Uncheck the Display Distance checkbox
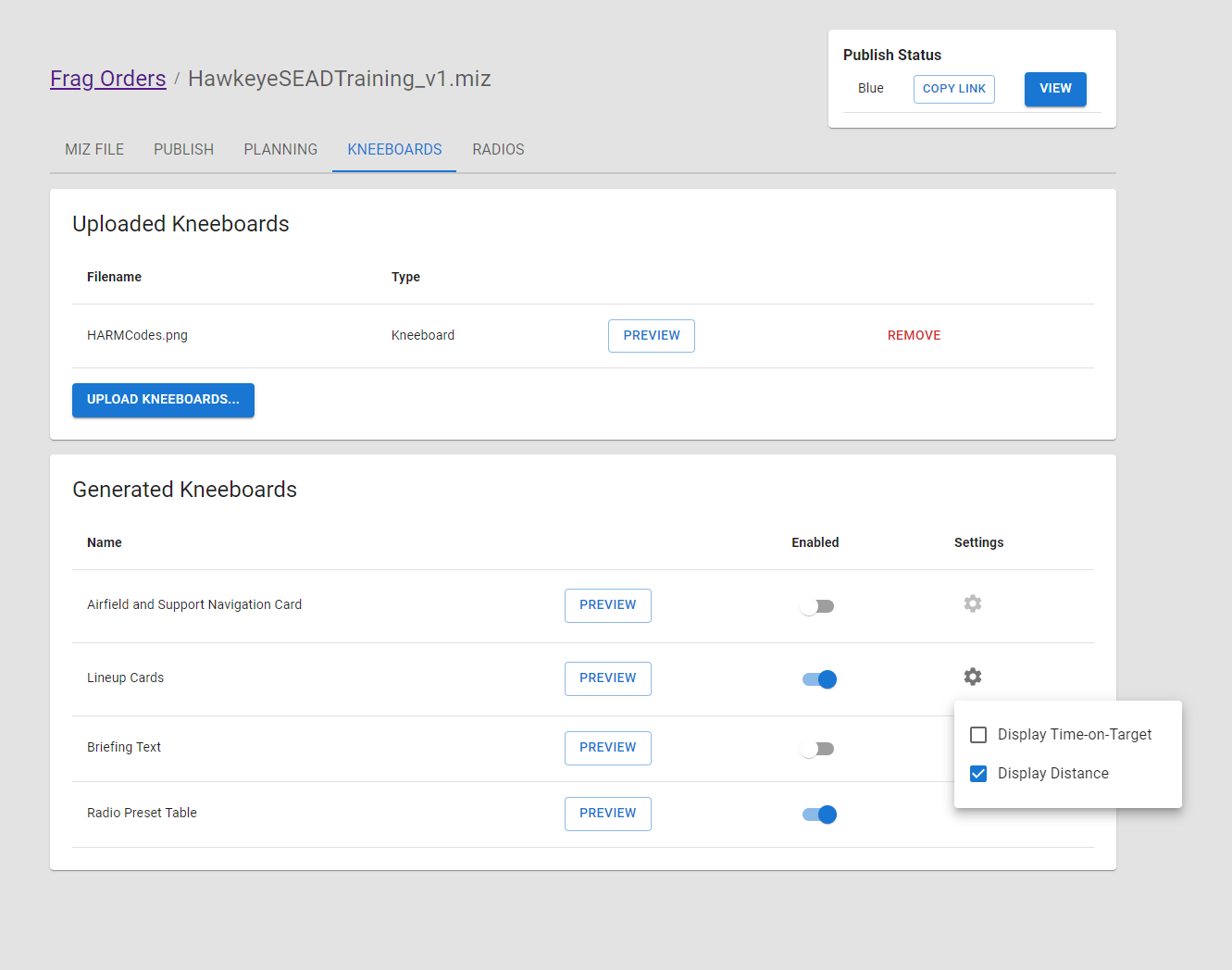Viewport: 1232px width, 970px height. (978, 774)
